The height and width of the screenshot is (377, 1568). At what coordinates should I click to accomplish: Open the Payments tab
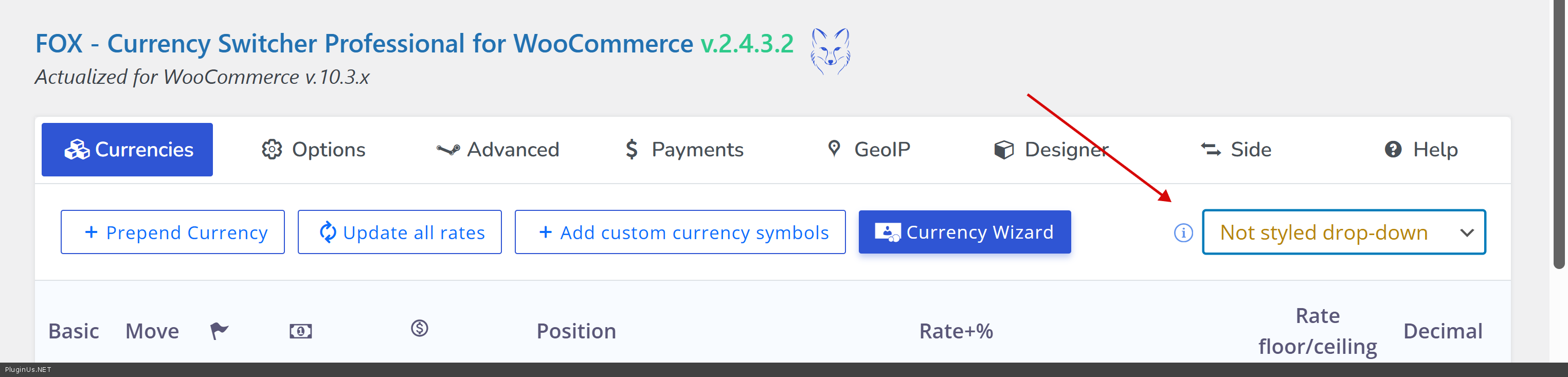[x=684, y=150]
